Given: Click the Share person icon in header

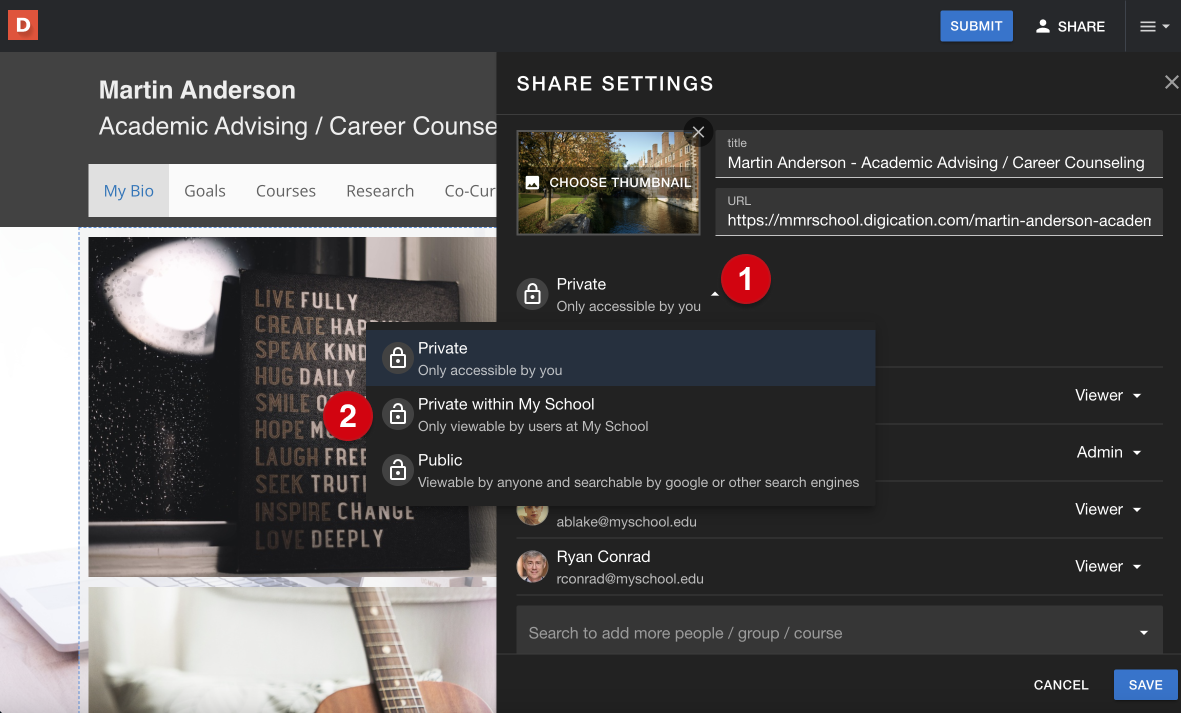Looking at the screenshot, I should pos(1042,26).
